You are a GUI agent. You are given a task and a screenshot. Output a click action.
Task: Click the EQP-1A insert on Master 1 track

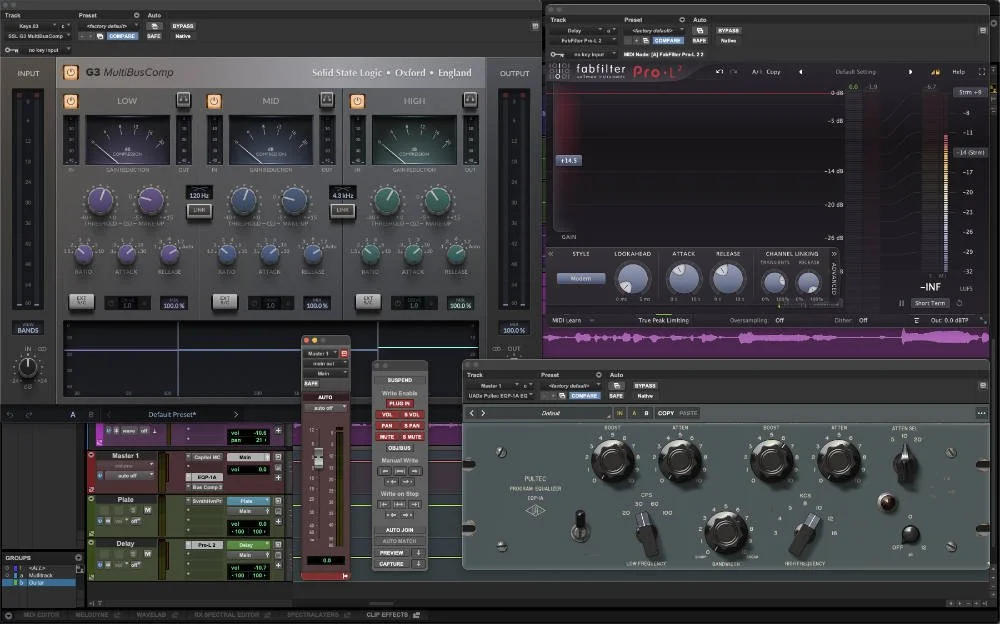click(x=207, y=477)
